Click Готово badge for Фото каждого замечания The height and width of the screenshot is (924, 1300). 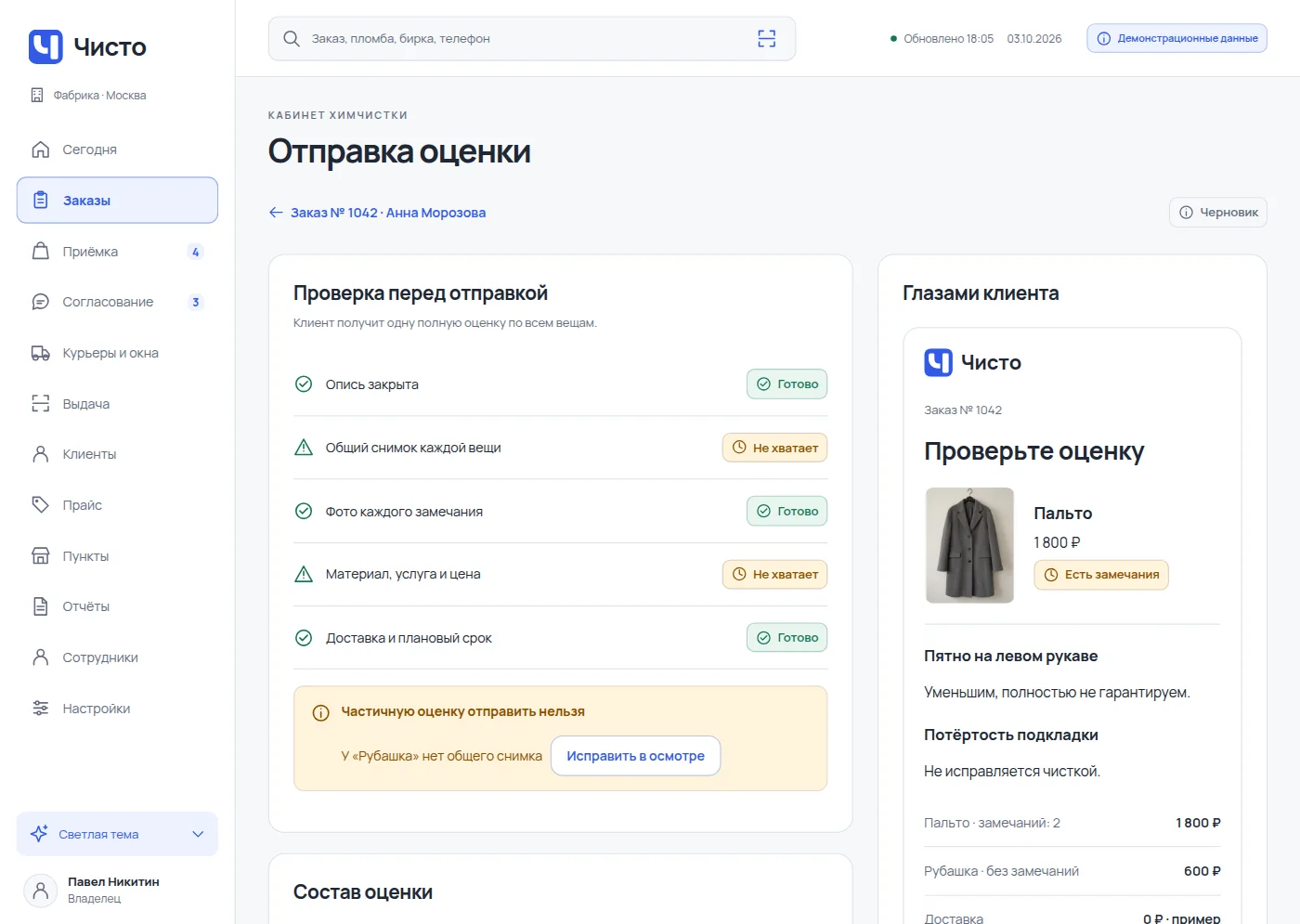point(786,511)
